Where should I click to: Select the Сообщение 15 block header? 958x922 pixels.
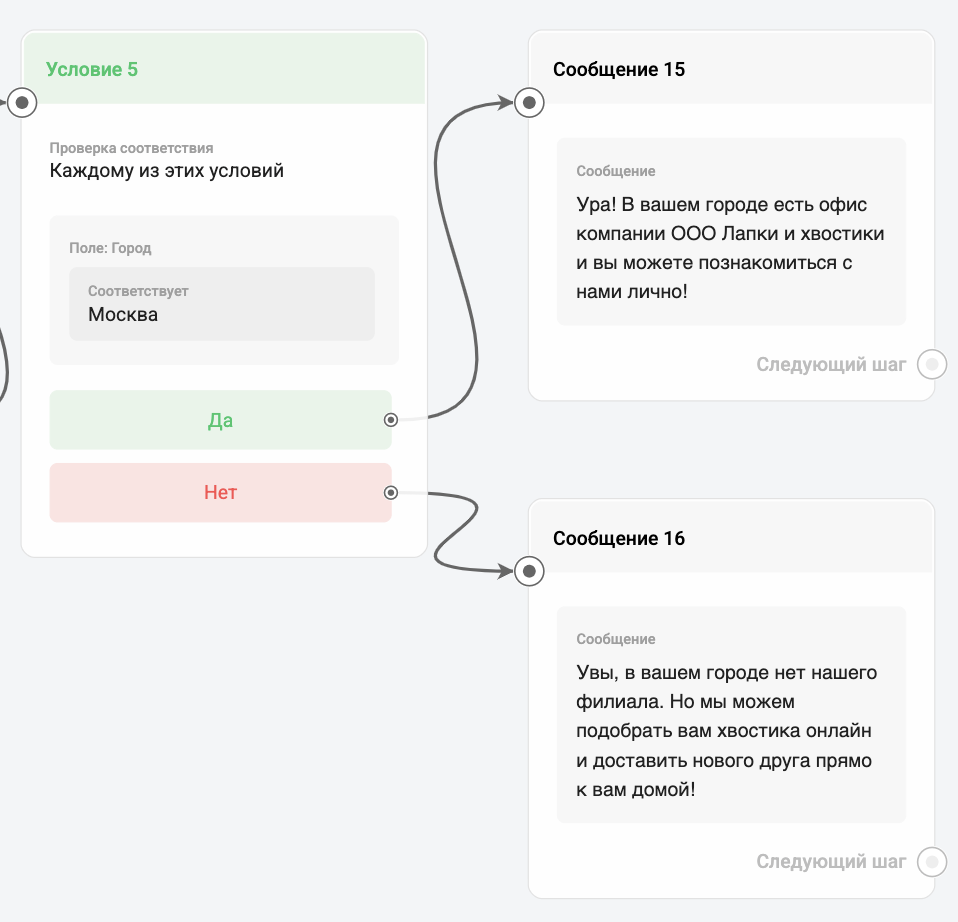point(731,69)
